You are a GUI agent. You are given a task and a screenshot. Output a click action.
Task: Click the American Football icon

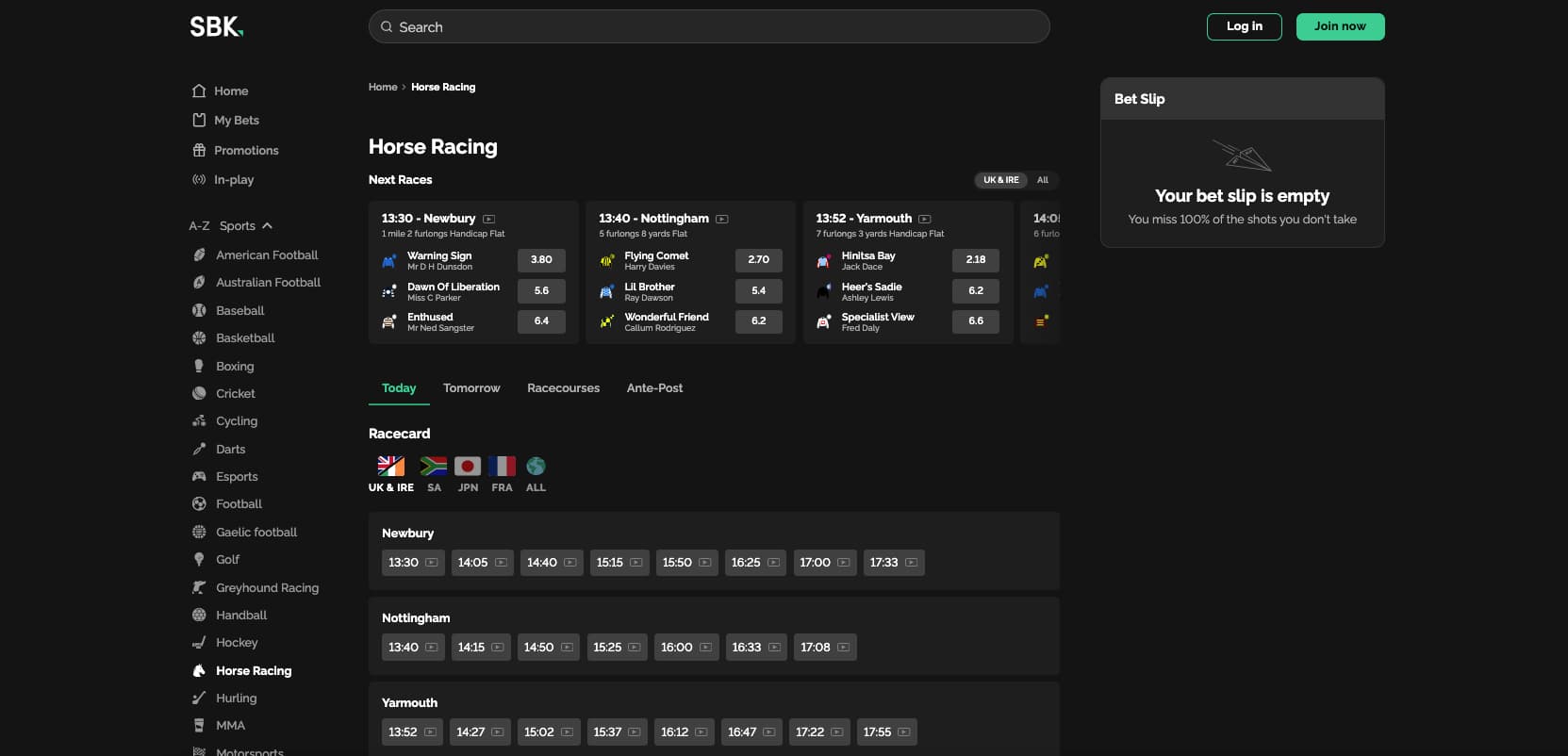(199, 255)
